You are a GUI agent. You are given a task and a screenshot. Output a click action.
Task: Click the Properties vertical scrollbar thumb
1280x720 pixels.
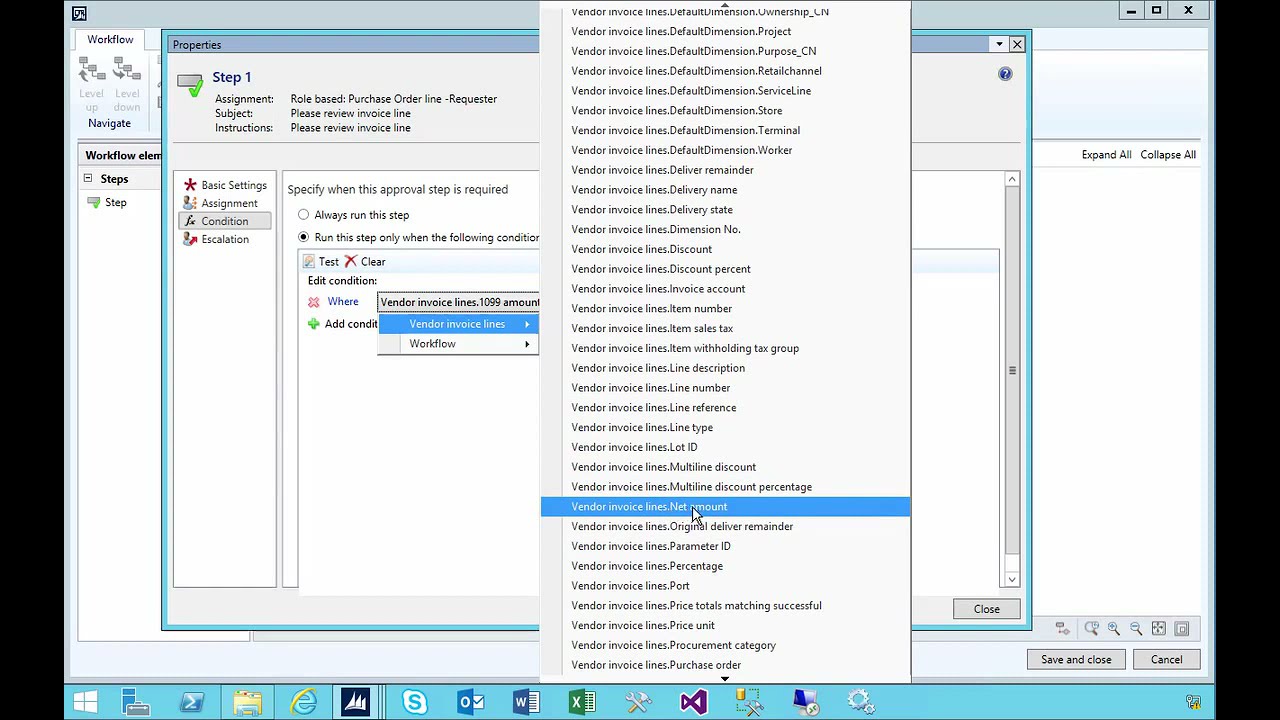[1012, 371]
